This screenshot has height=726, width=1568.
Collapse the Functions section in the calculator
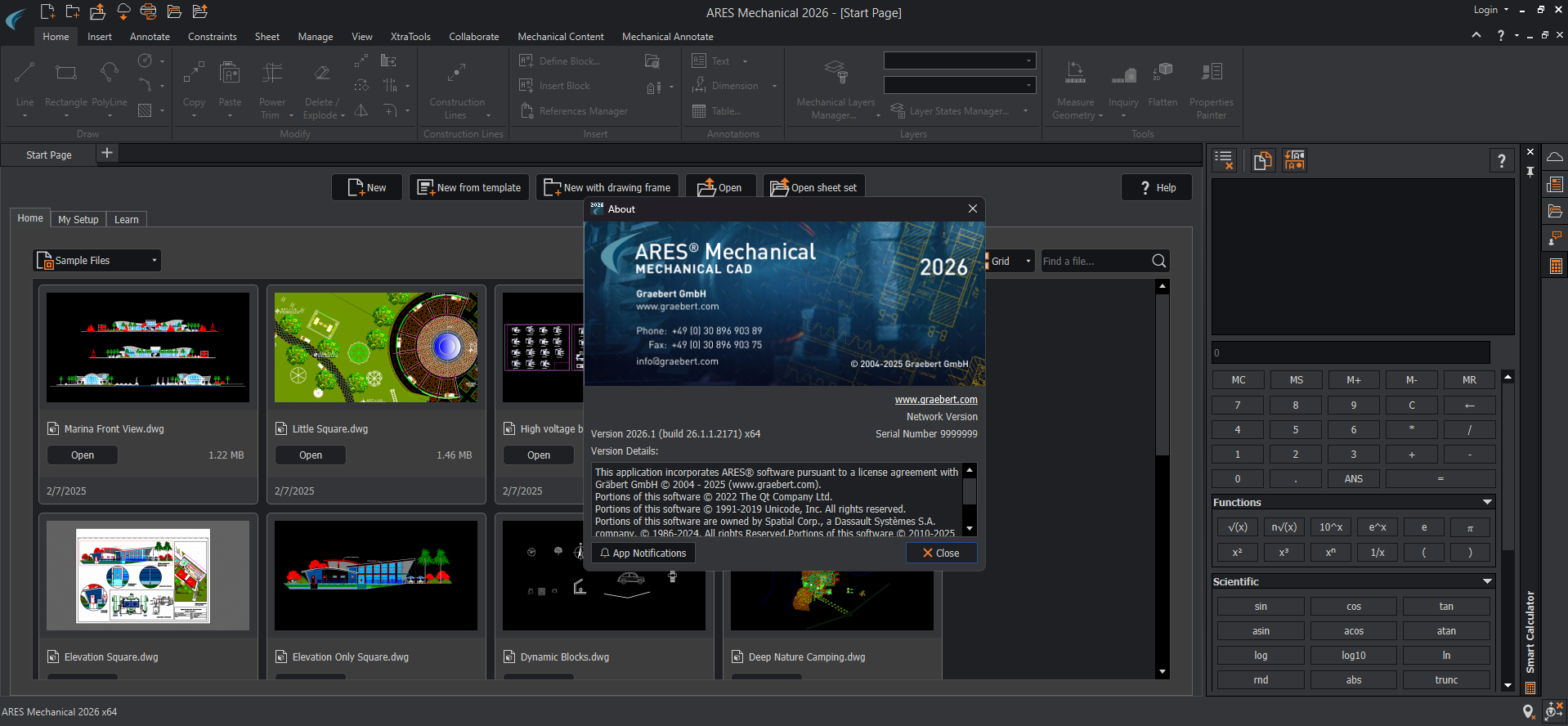(1487, 502)
